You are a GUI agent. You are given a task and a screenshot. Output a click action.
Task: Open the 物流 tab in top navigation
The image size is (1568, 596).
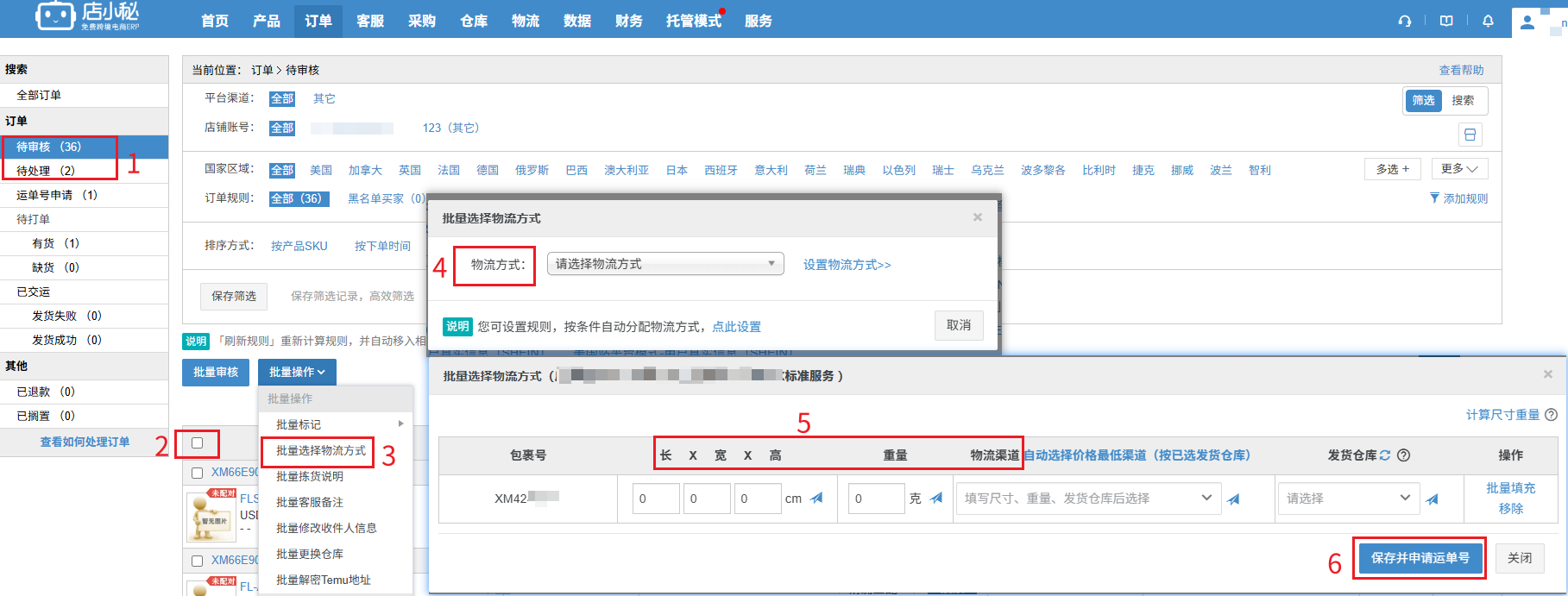(525, 21)
